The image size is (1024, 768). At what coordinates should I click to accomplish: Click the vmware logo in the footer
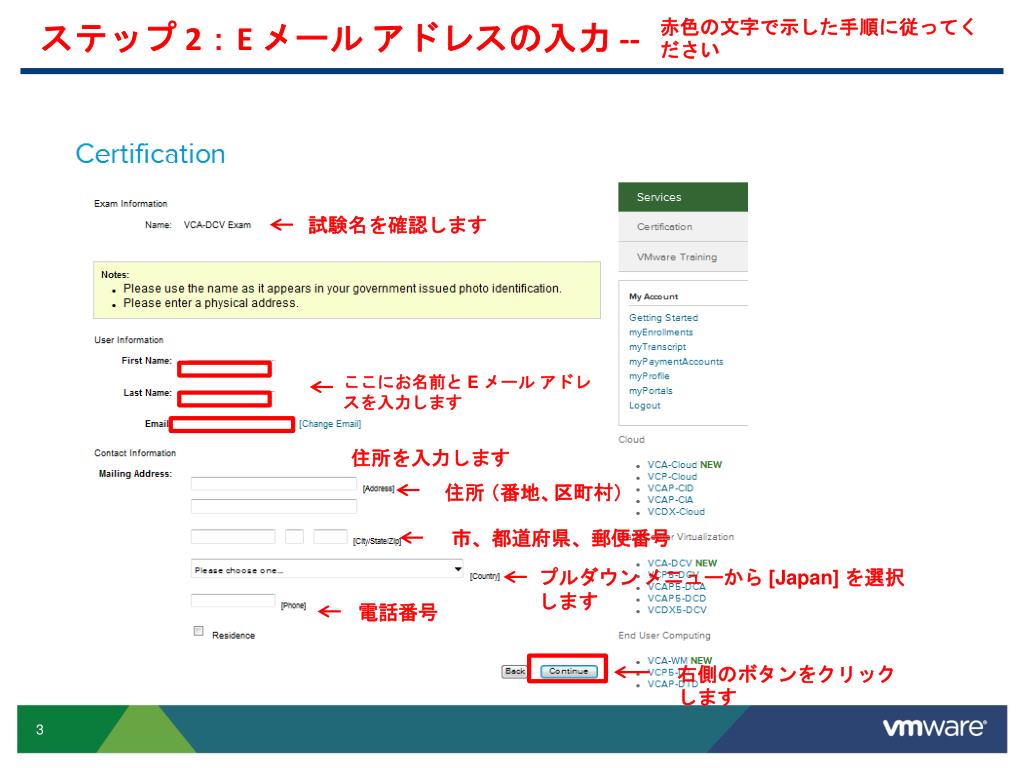(x=935, y=728)
